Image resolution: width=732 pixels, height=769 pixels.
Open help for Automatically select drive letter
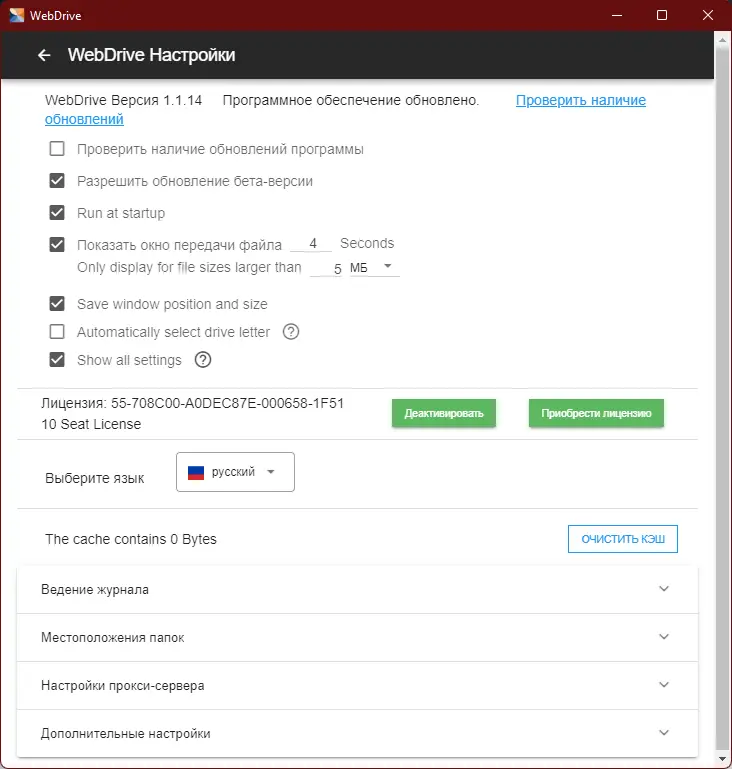pos(291,332)
